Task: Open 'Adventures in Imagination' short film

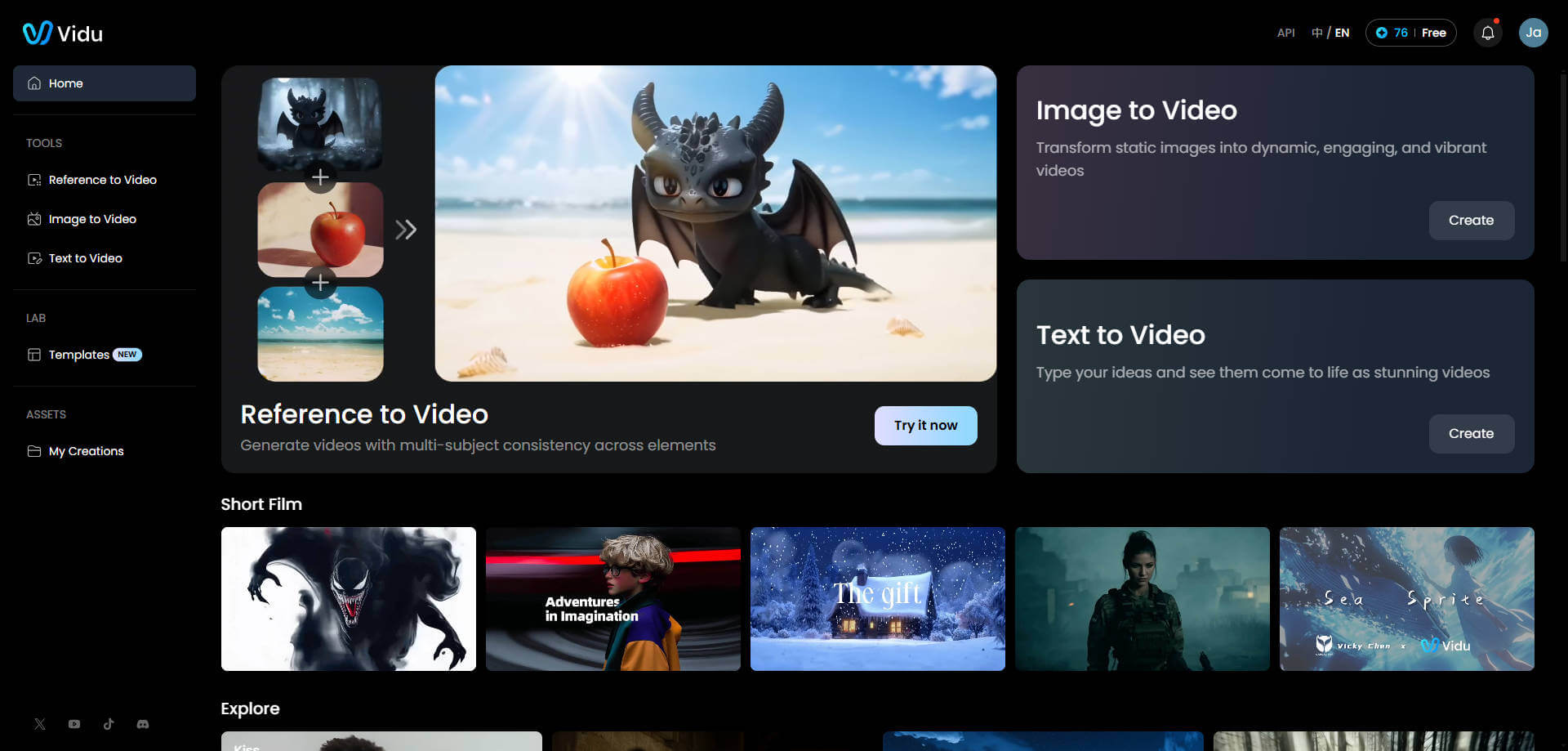Action: tap(613, 599)
